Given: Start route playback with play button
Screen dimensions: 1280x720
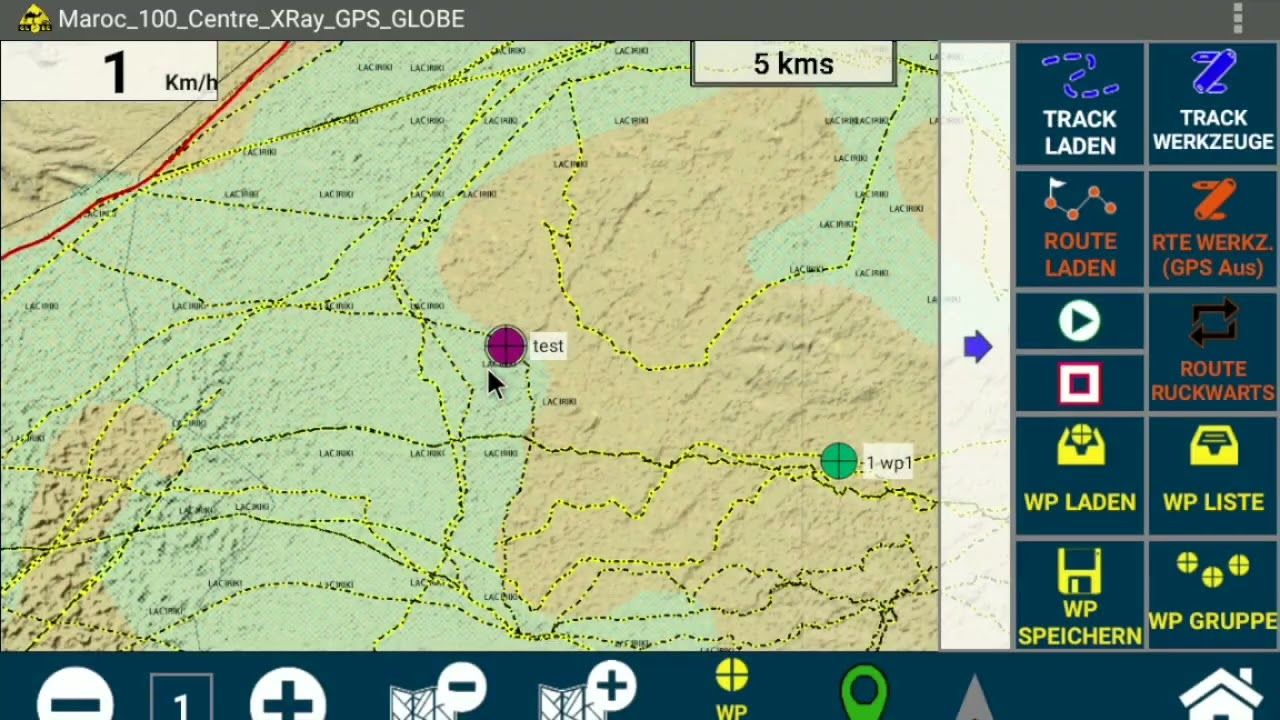Looking at the screenshot, I should (1079, 322).
